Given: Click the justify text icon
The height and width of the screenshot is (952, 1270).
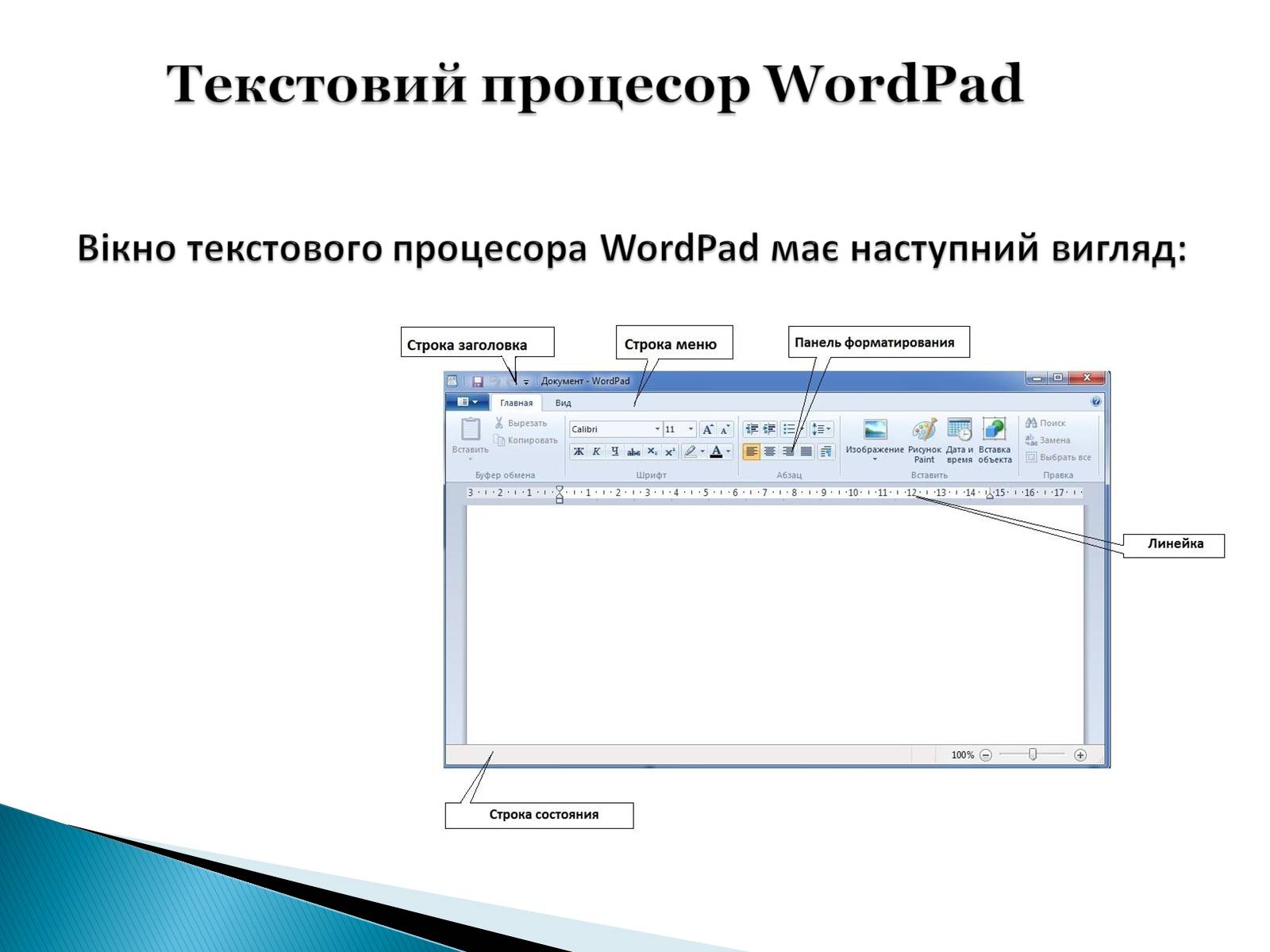Looking at the screenshot, I should click(806, 451).
